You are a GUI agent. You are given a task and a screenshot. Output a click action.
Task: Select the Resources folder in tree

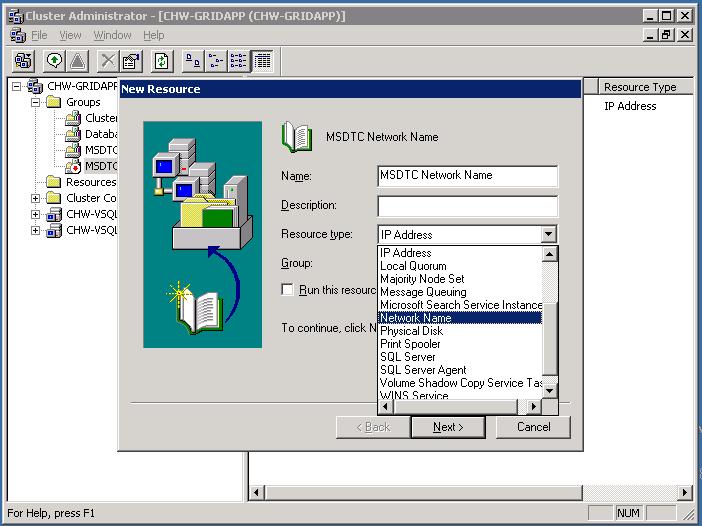91,182
